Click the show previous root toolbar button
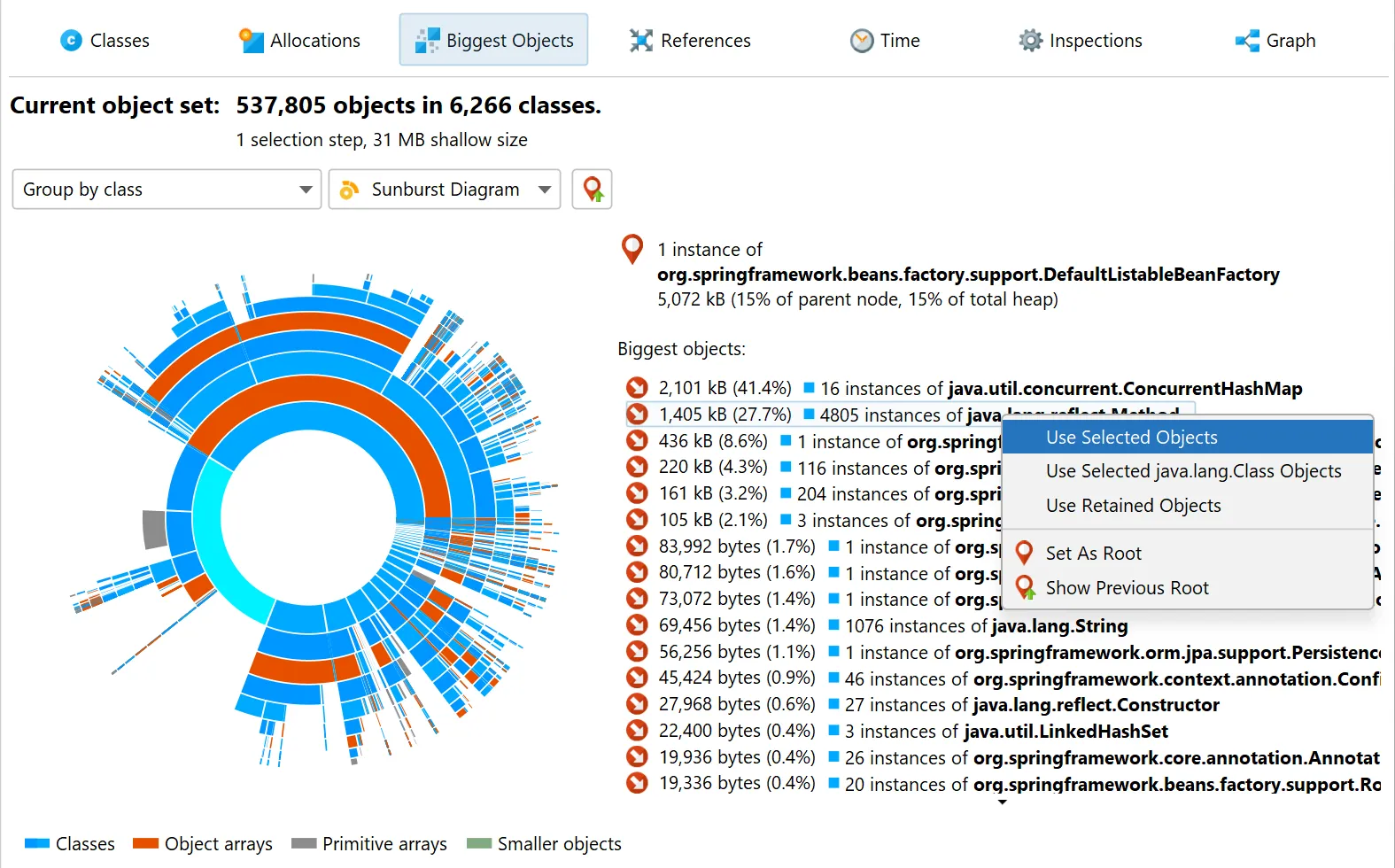The height and width of the screenshot is (868, 1395). tap(592, 190)
